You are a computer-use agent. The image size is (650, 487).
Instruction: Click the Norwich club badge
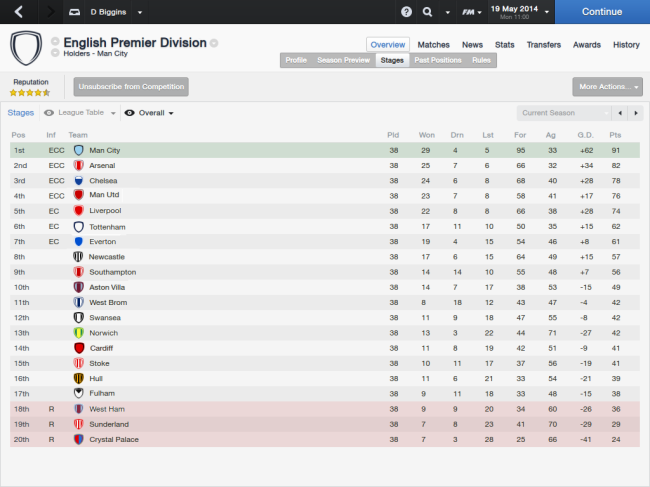[x=79, y=332]
